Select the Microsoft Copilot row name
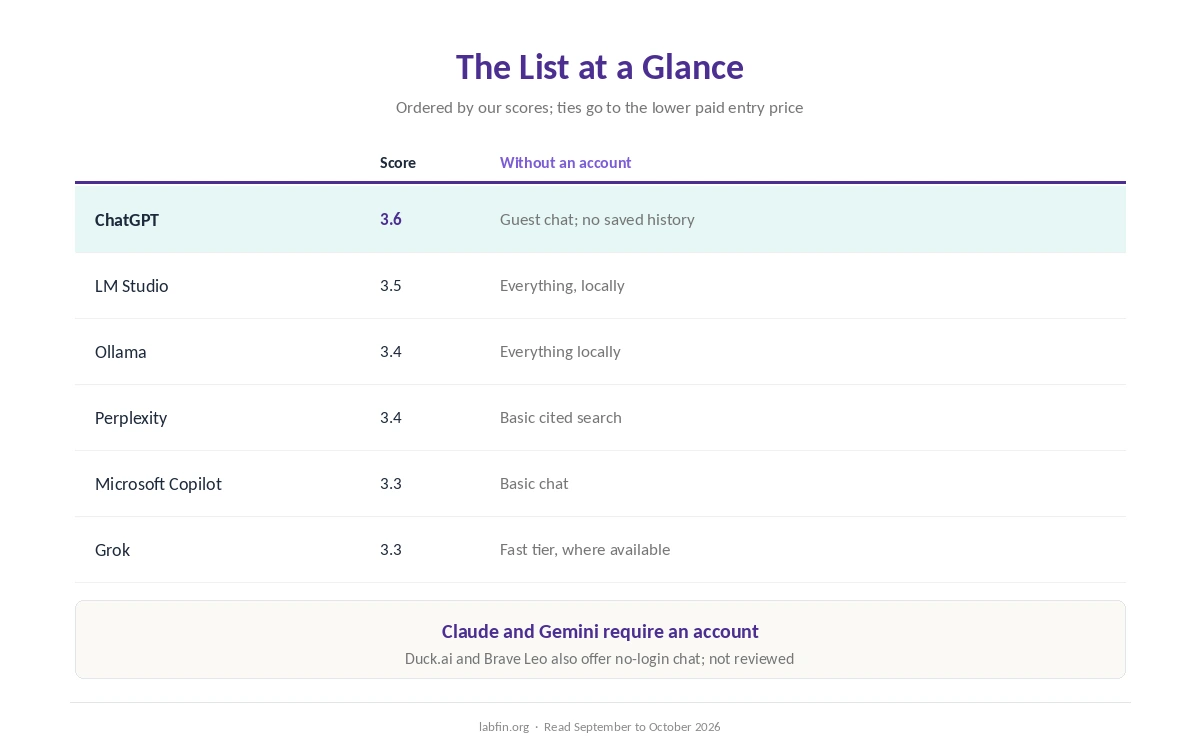Image resolution: width=1200 pixels, height=754 pixels. pyautogui.click(x=158, y=484)
